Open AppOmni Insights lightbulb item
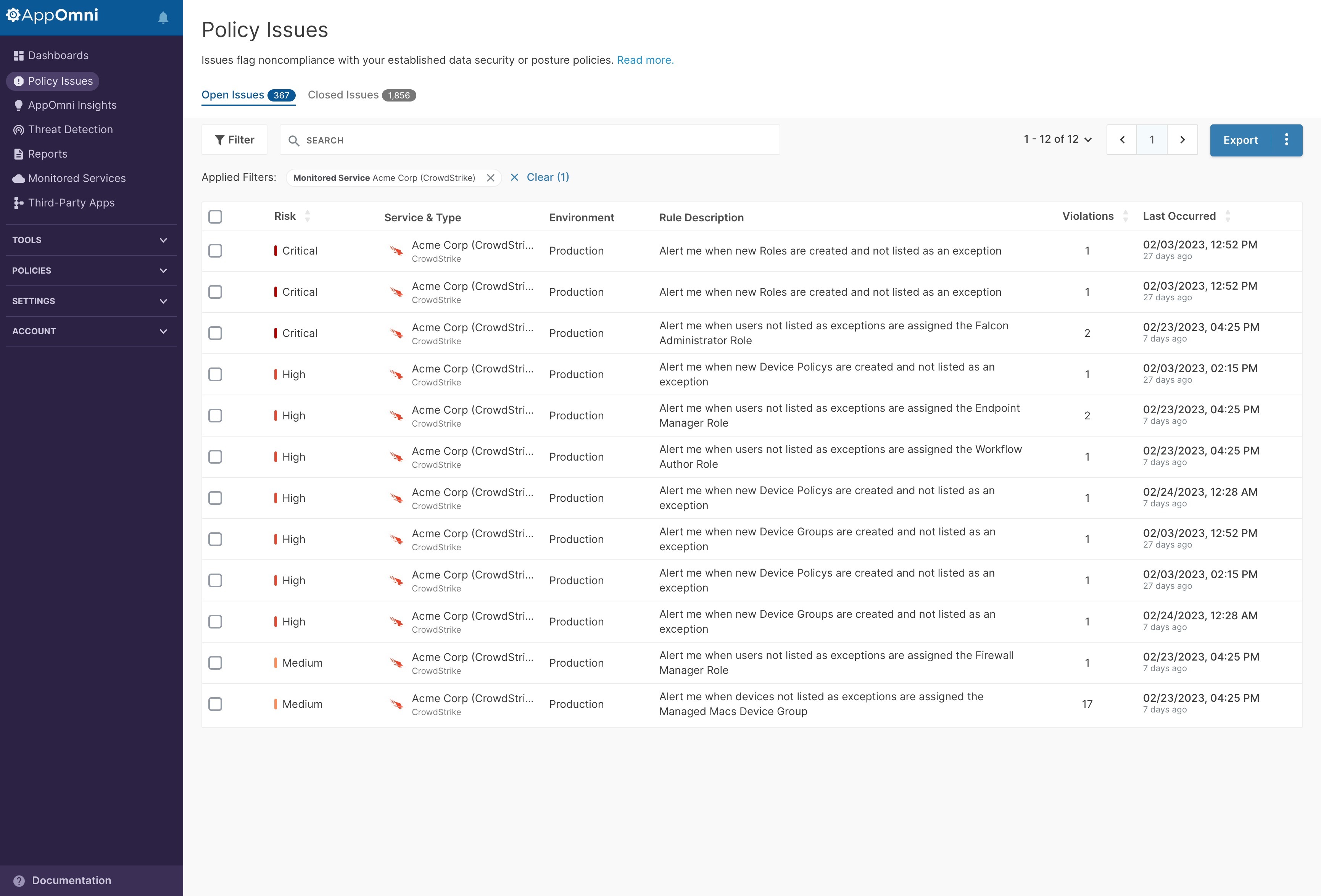1321x896 pixels. point(19,105)
